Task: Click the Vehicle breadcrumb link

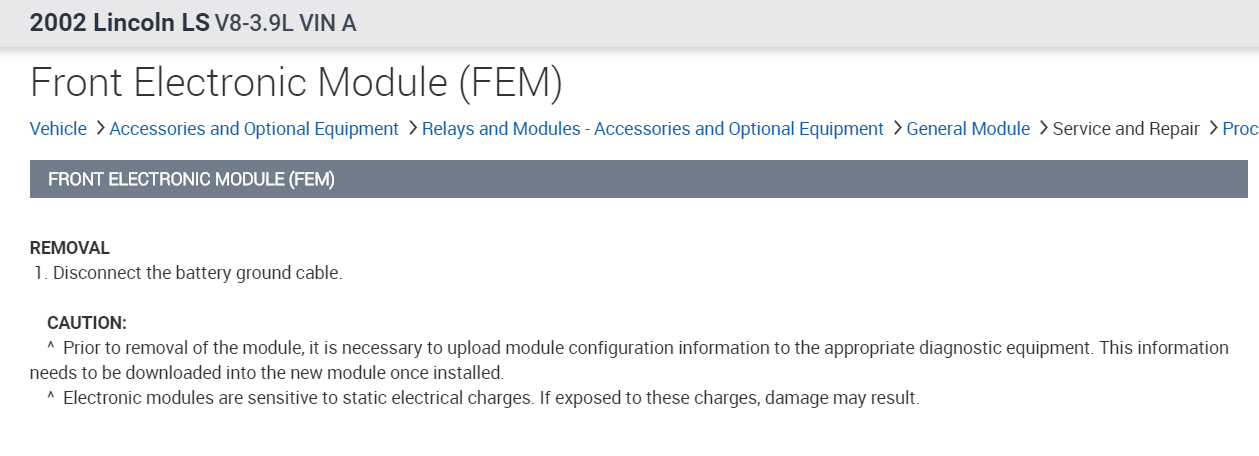Action: [x=58, y=129]
